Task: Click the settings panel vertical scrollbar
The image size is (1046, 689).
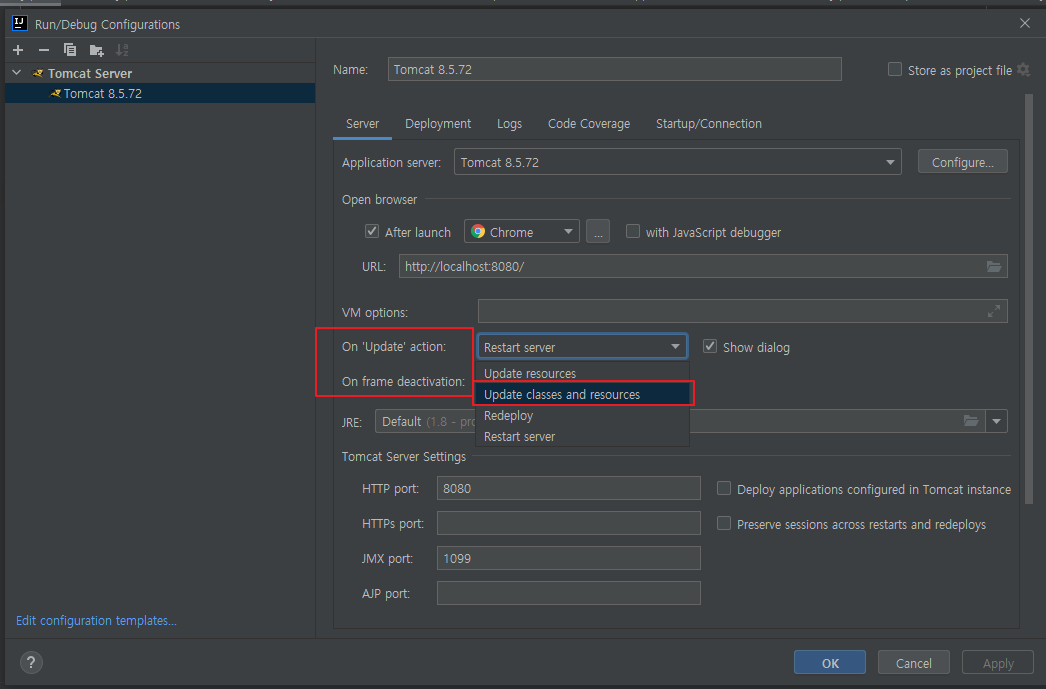Action: pyautogui.click(x=1028, y=300)
